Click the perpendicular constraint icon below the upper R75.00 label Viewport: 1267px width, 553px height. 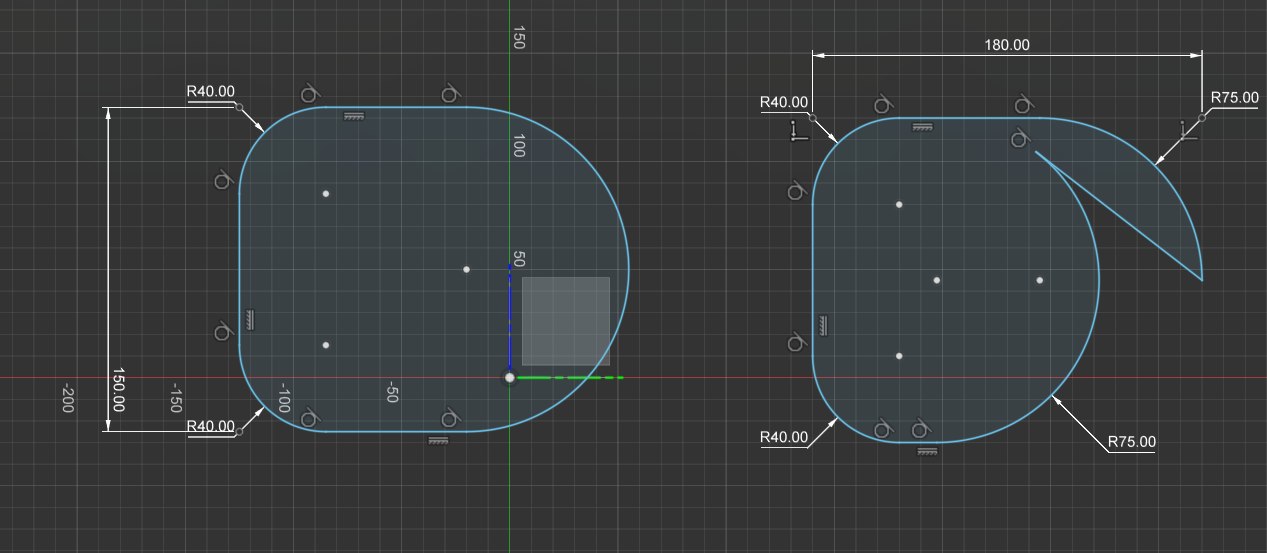pos(1186,130)
